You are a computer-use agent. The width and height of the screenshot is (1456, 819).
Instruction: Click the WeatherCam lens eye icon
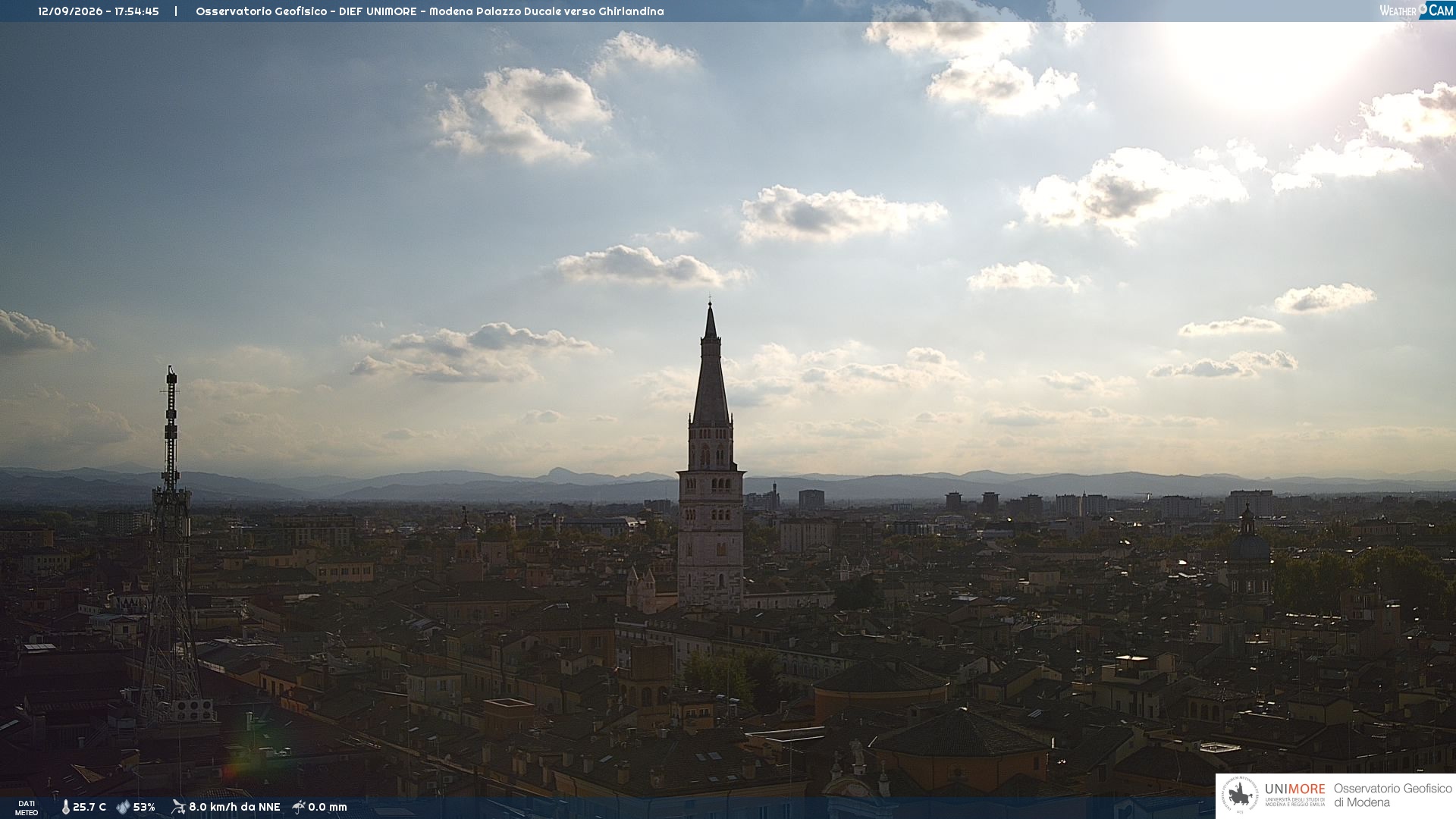1423,8
